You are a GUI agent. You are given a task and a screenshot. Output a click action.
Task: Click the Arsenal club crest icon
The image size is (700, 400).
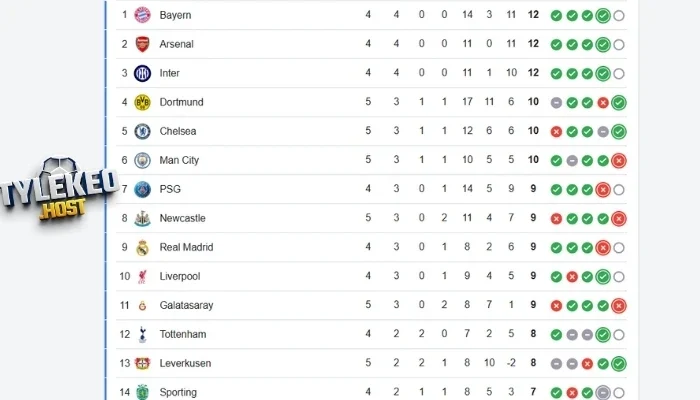click(x=142, y=44)
